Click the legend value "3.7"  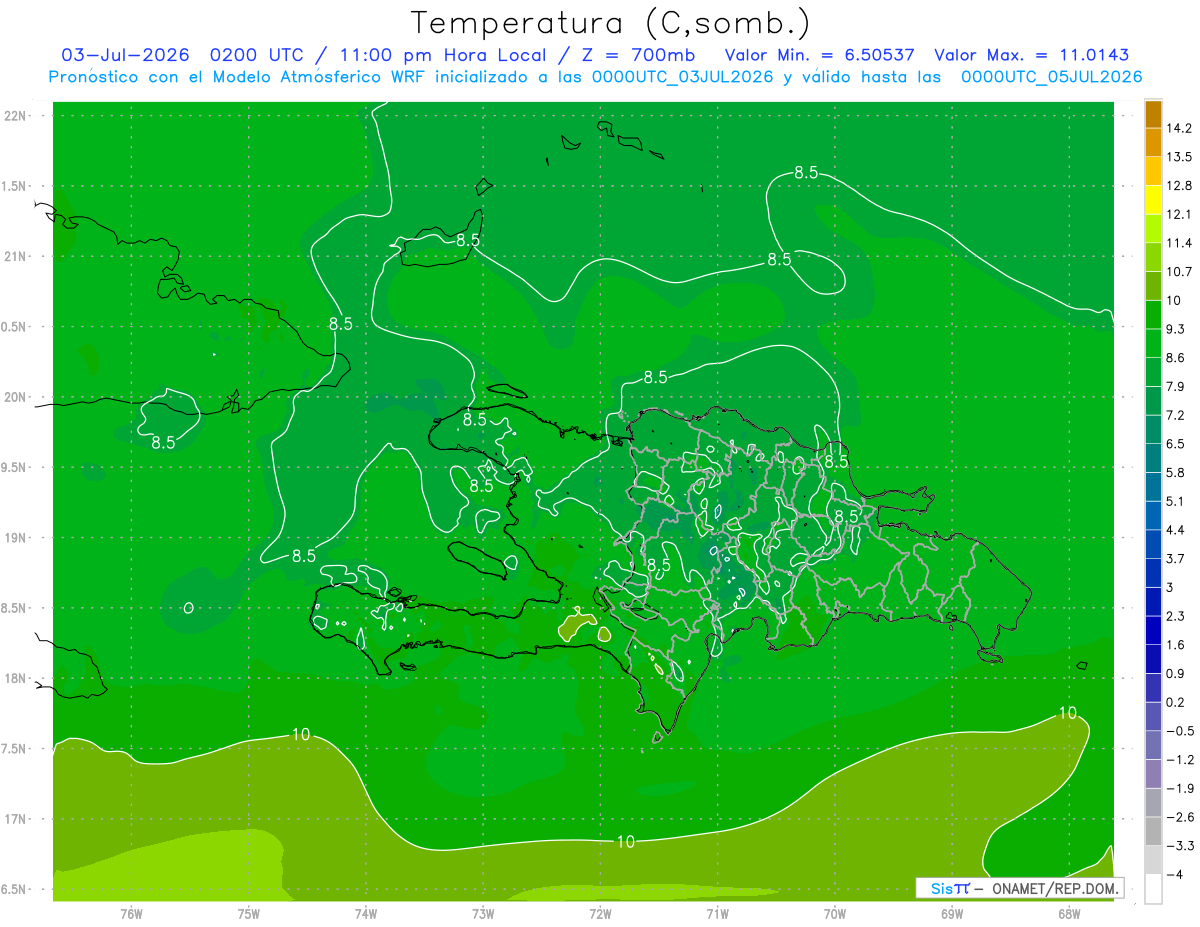click(1176, 559)
